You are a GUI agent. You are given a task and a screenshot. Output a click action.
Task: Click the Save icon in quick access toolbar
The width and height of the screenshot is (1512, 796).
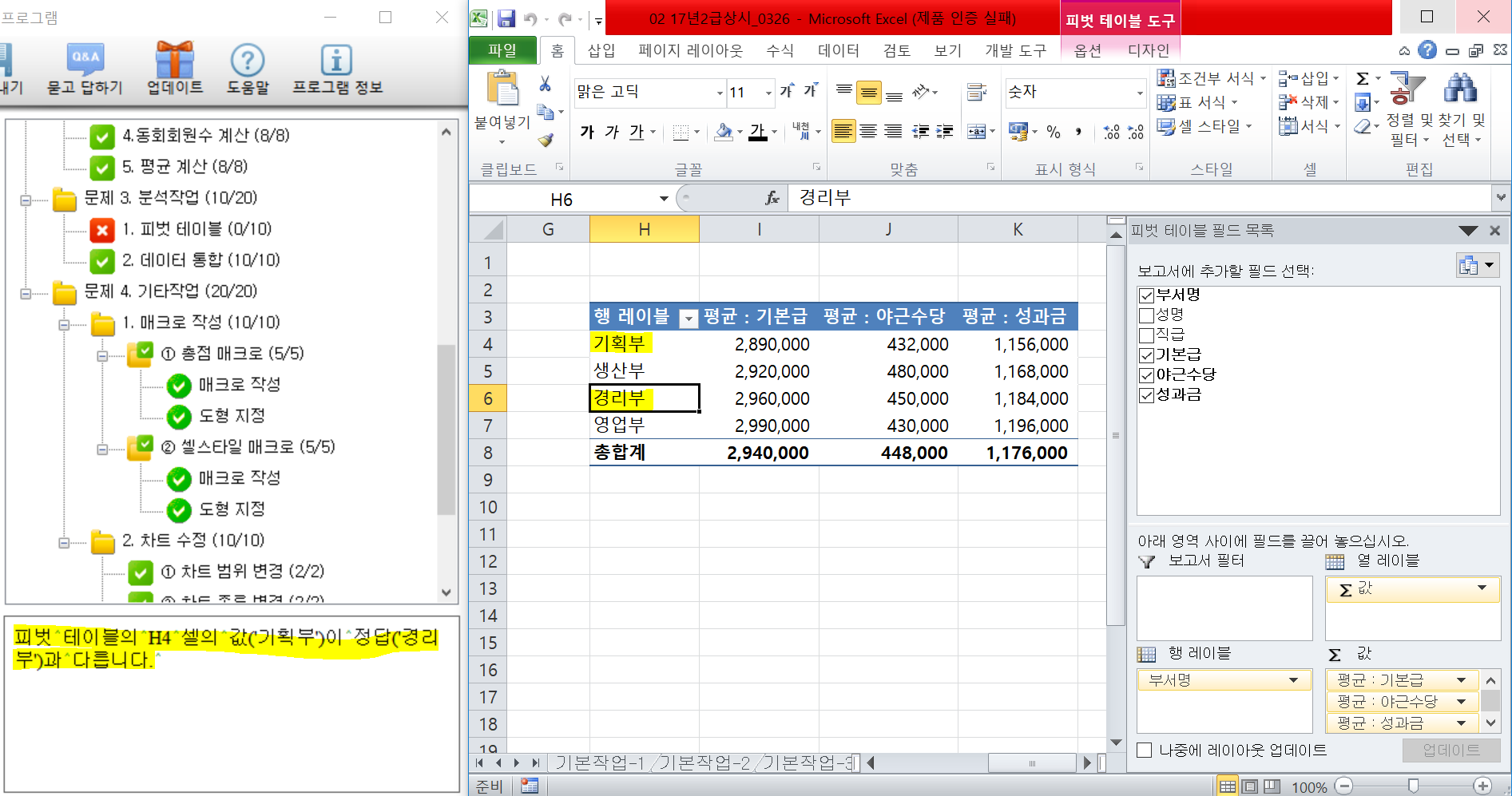click(x=506, y=18)
